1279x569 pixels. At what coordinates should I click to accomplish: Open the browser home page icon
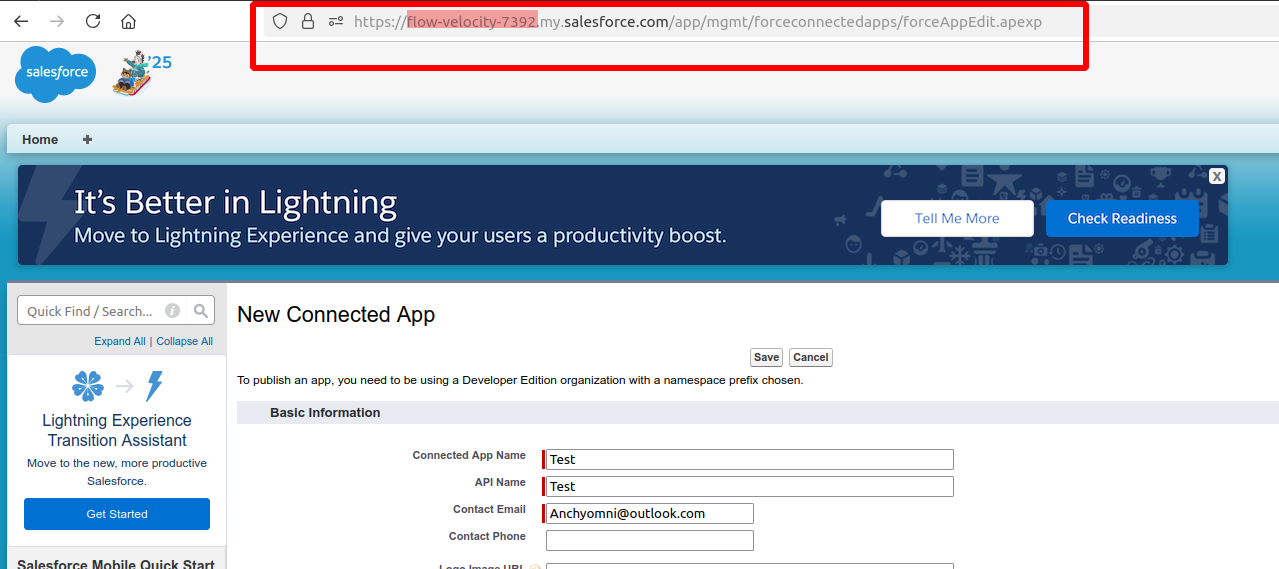click(x=128, y=21)
